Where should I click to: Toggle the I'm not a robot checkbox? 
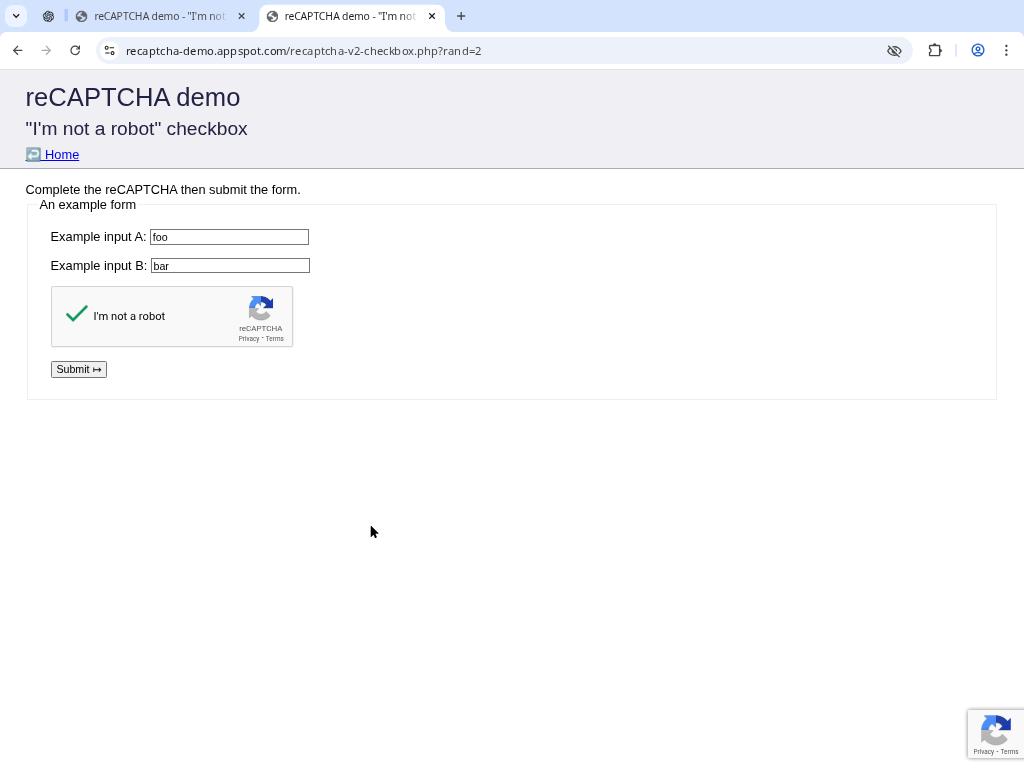click(x=76, y=315)
